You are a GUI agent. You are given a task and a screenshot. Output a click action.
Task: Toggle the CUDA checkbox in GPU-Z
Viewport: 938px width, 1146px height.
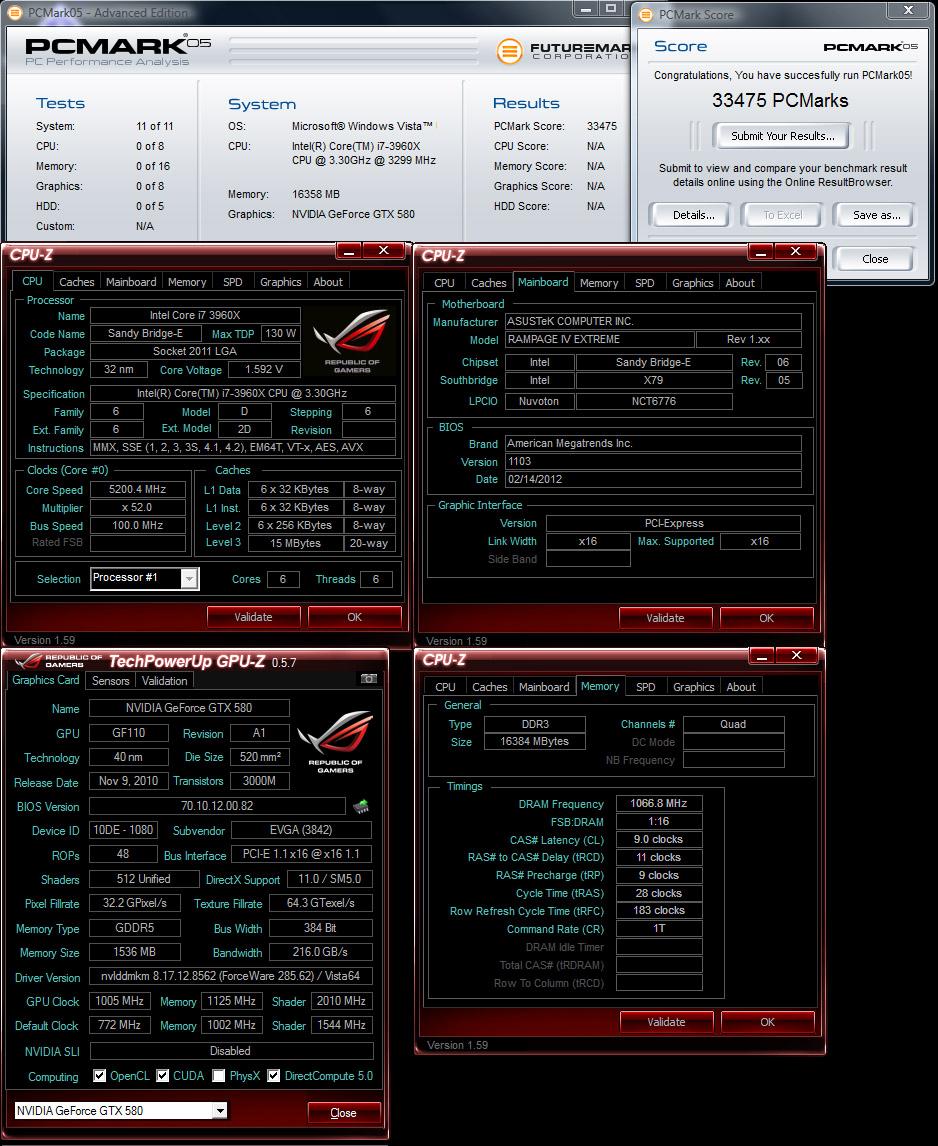(x=163, y=1076)
